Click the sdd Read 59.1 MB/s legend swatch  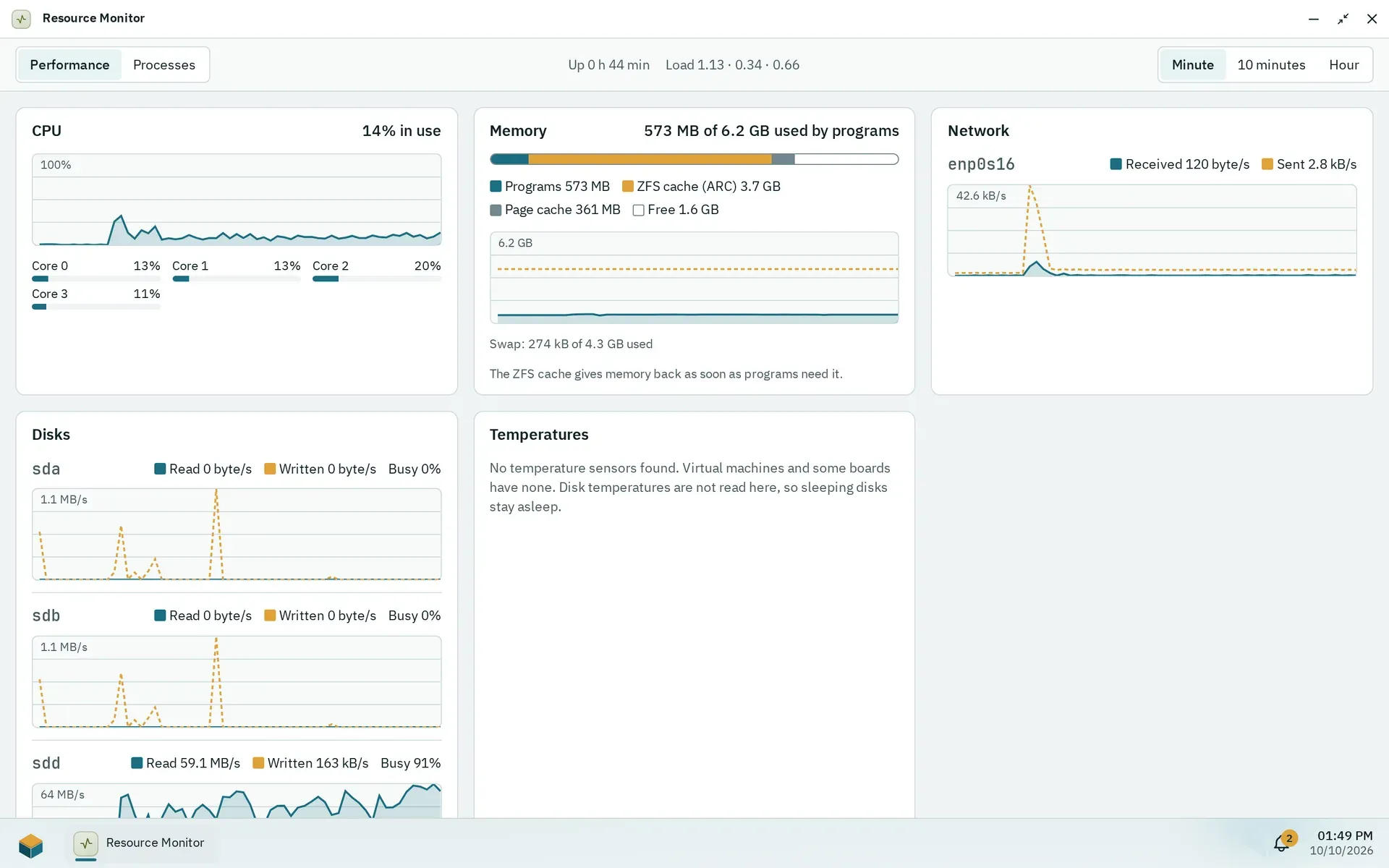(x=137, y=763)
